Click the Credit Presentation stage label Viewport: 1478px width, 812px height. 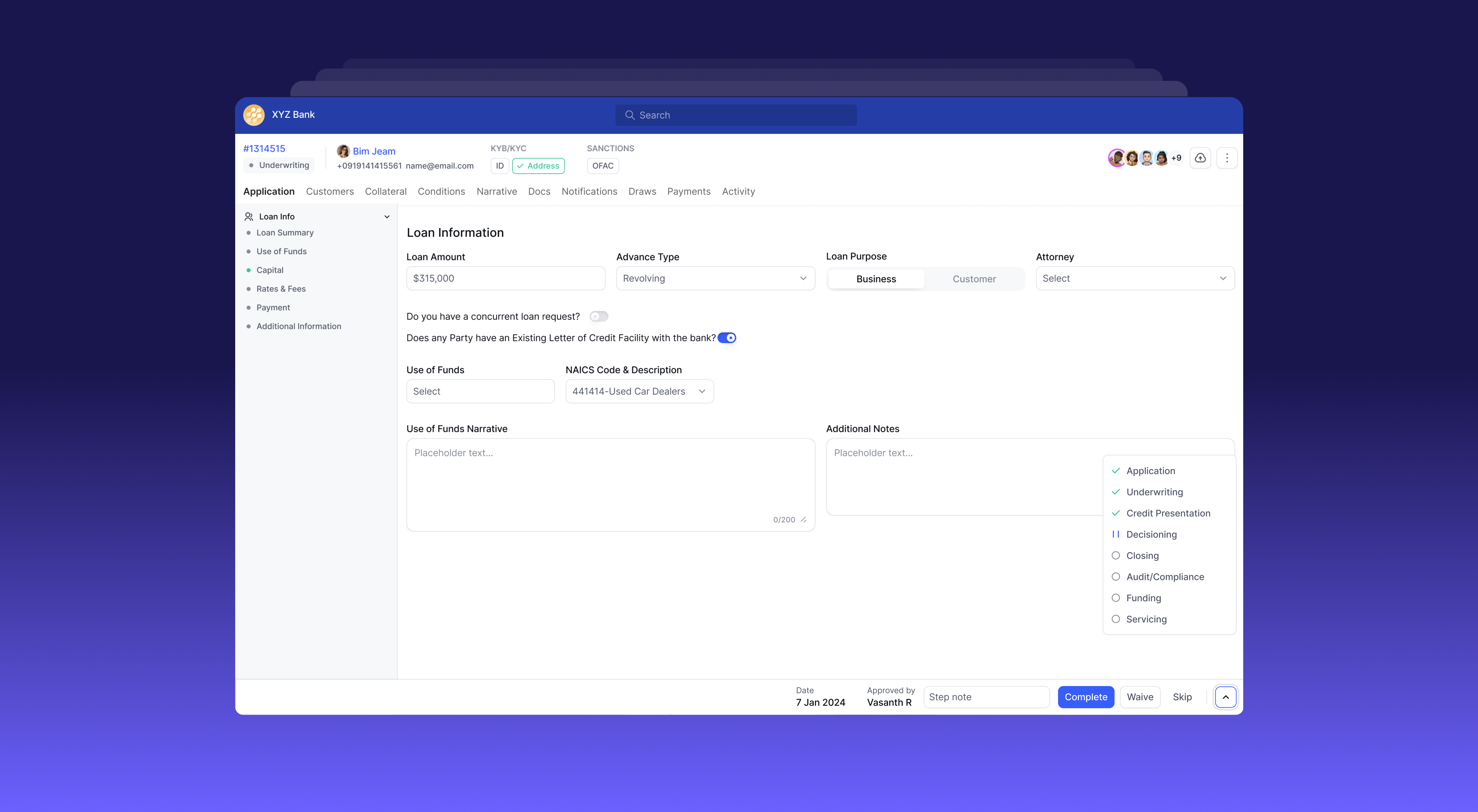pyautogui.click(x=1168, y=513)
